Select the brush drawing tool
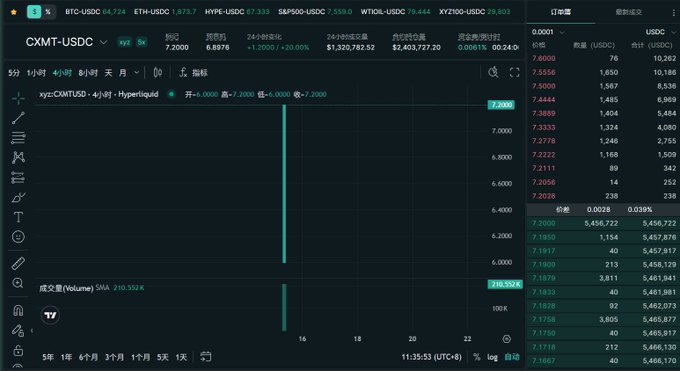The height and width of the screenshot is (371, 680). (18, 197)
